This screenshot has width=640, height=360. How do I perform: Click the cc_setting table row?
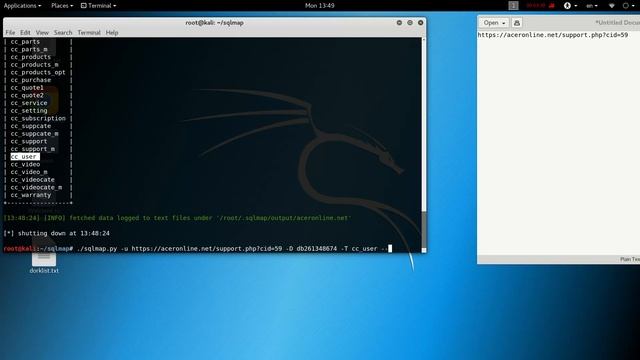(29, 111)
